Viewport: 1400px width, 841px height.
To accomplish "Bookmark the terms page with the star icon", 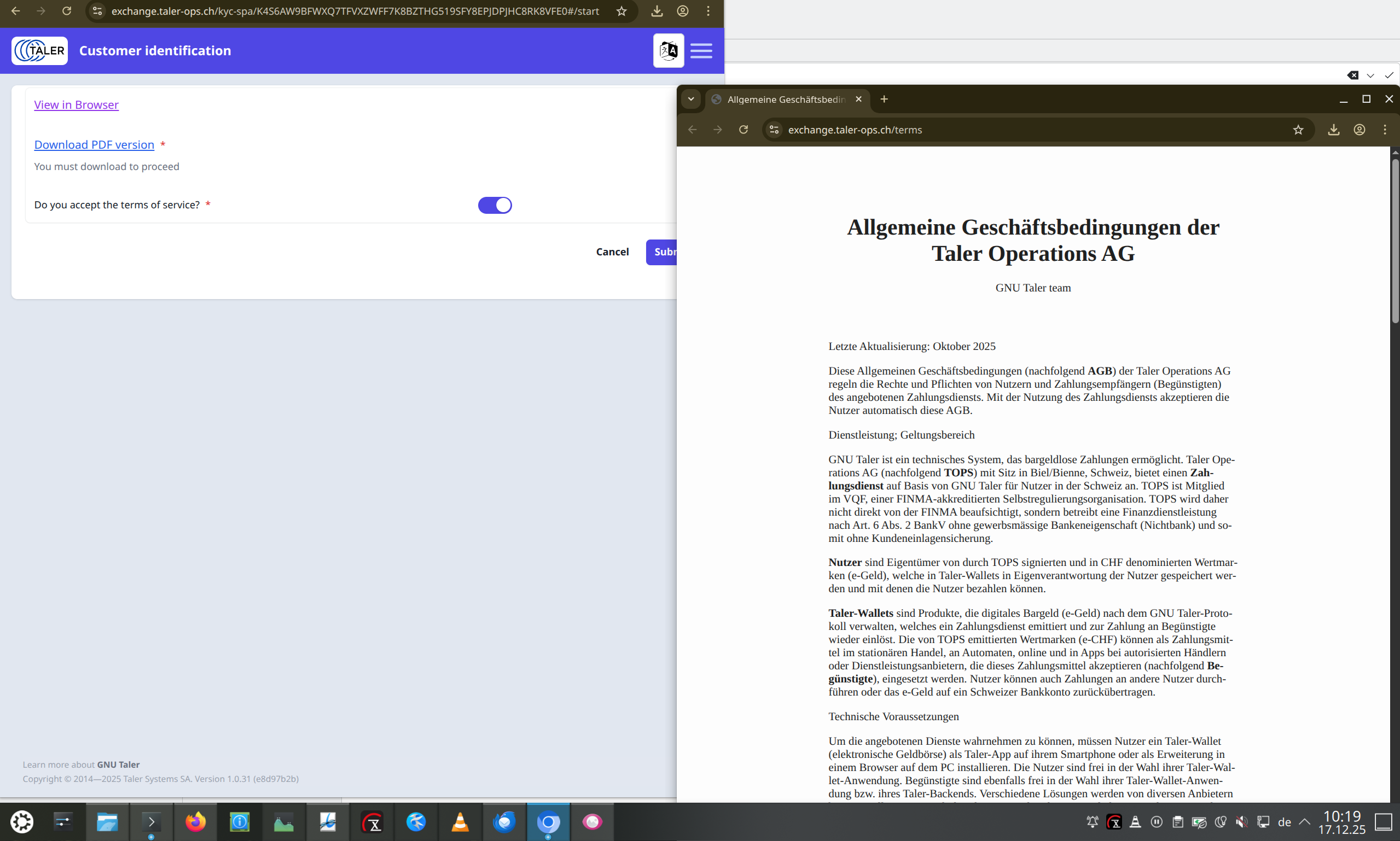I will (1298, 130).
